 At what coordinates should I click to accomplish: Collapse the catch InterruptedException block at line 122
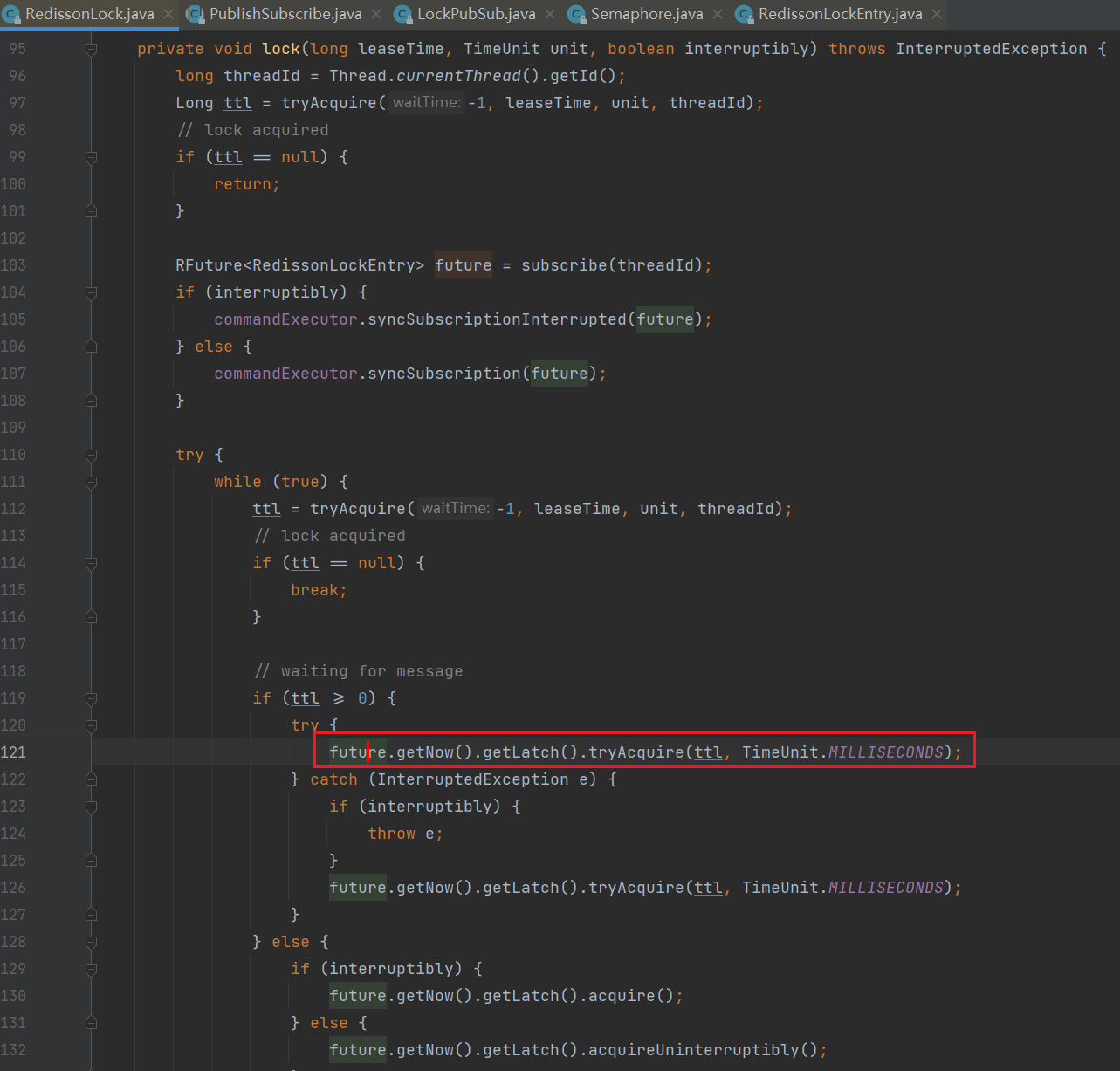[91, 780]
